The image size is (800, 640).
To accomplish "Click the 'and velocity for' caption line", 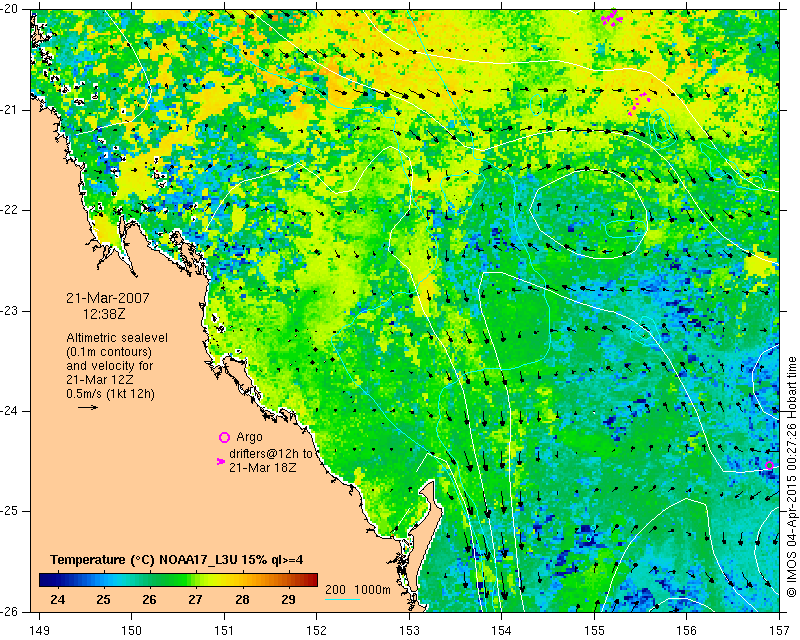I will pos(110,366).
